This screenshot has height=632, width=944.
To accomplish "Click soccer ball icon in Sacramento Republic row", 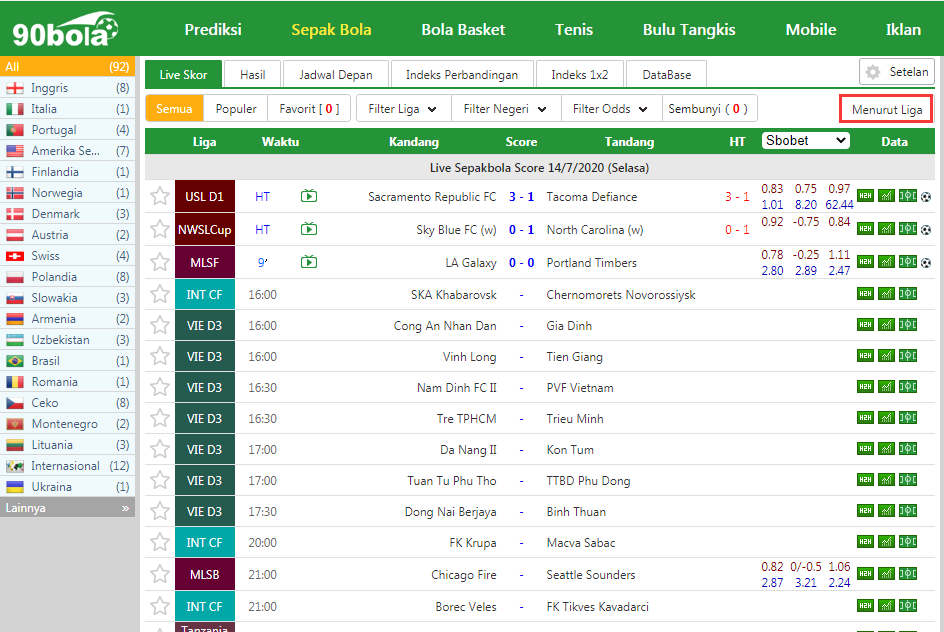I will click(x=926, y=197).
